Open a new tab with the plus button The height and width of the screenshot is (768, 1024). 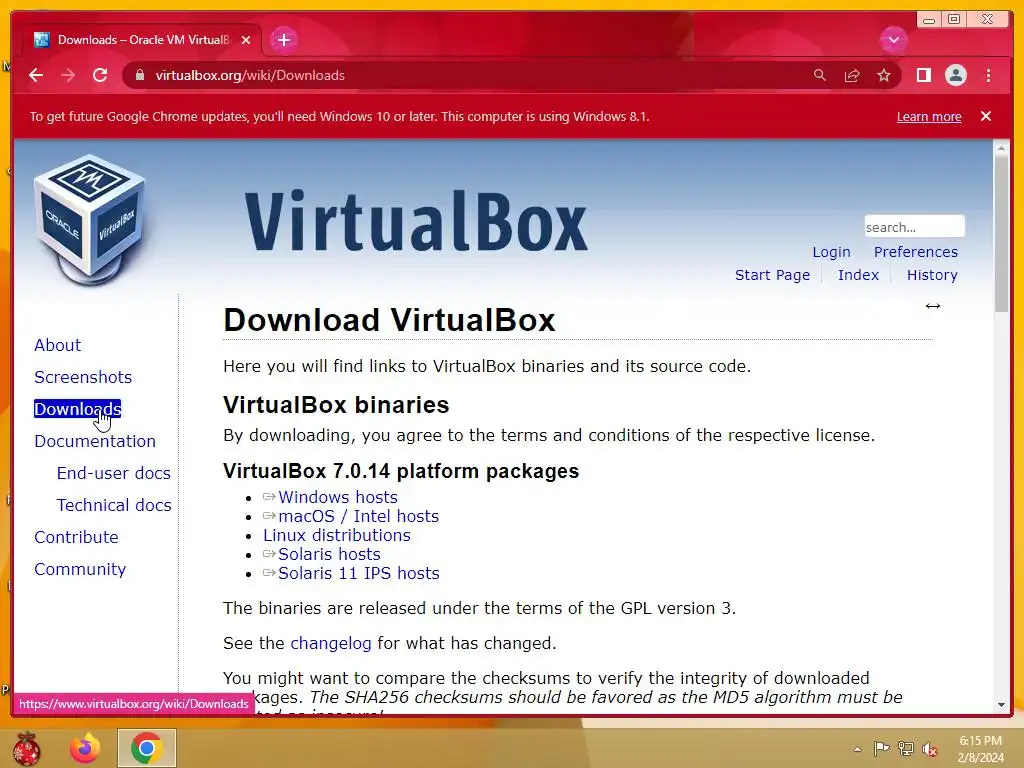[x=283, y=40]
